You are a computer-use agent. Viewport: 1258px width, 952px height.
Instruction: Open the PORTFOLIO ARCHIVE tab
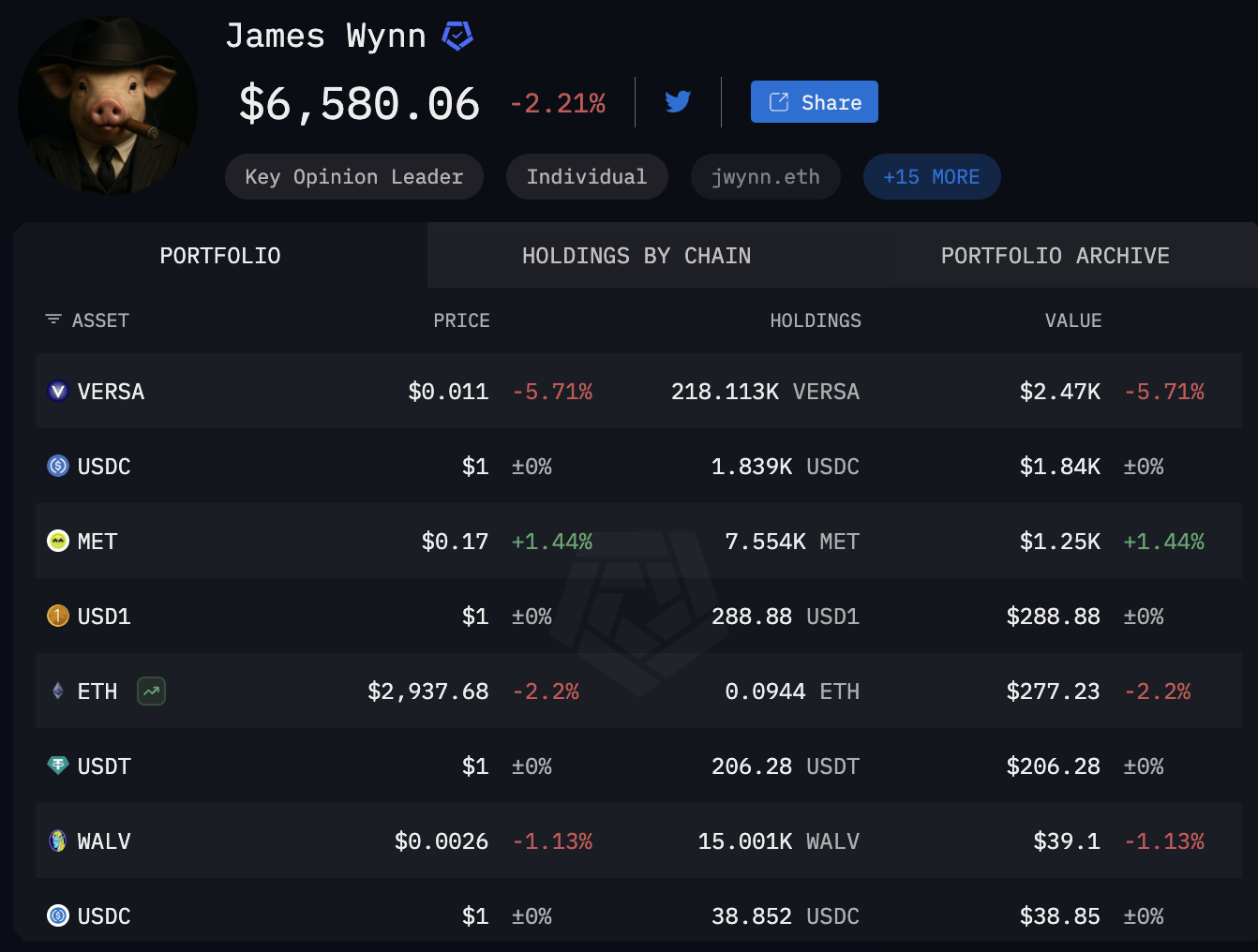(1055, 255)
